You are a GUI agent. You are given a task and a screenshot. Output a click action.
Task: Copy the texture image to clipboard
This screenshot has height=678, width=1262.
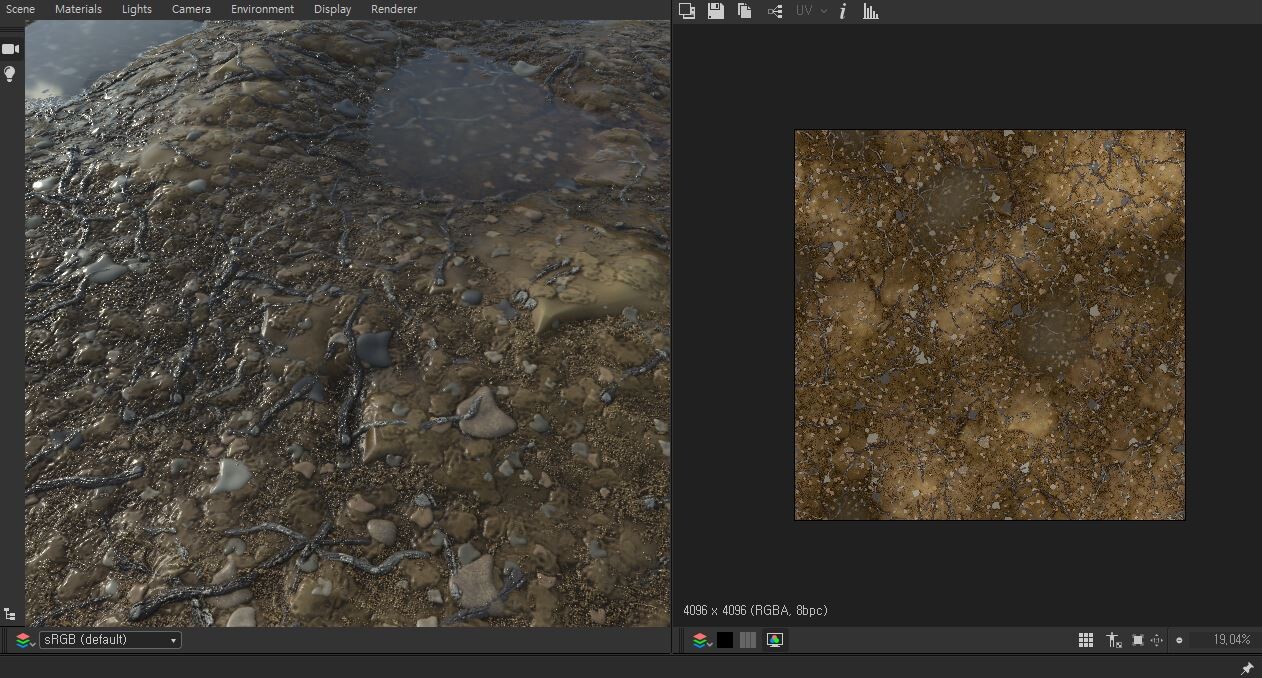(x=743, y=10)
